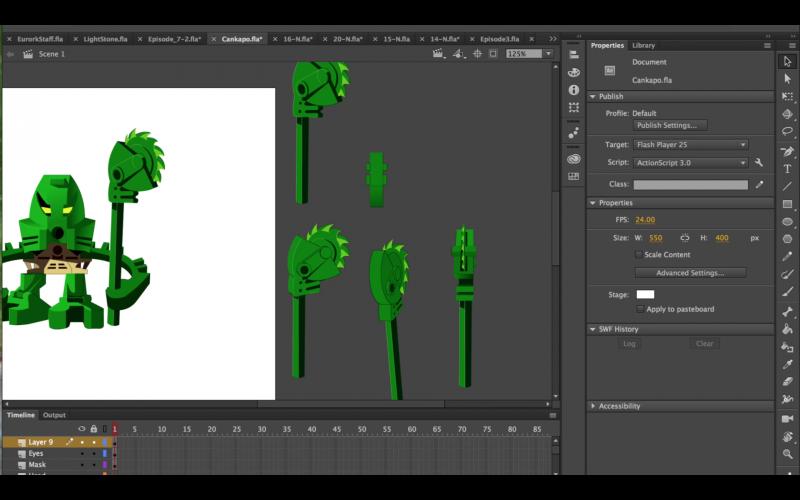Open the Transform panel icon
The height and width of the screenshot is (500, 800).
[x=573, y=107]
